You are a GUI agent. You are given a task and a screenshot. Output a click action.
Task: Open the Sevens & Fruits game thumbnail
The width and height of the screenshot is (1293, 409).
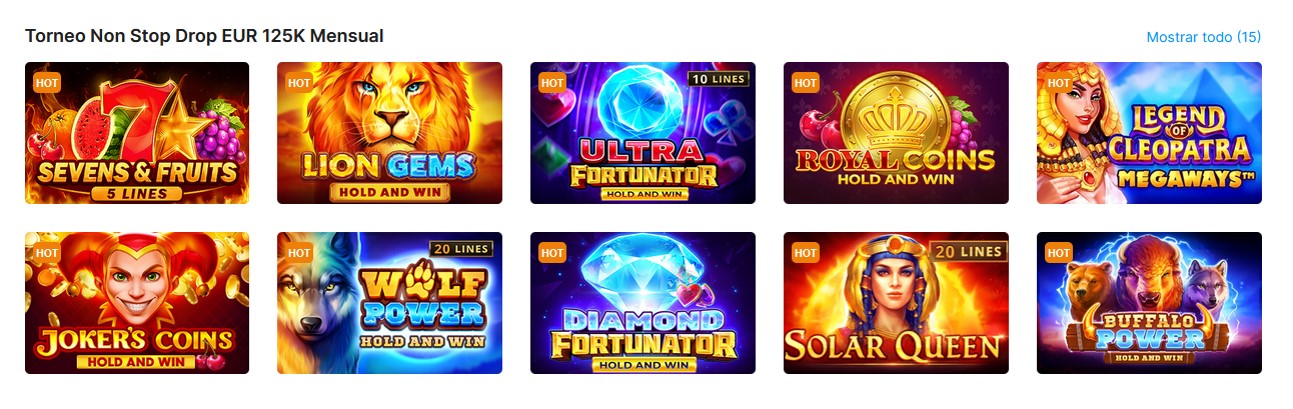click(137, 133)
